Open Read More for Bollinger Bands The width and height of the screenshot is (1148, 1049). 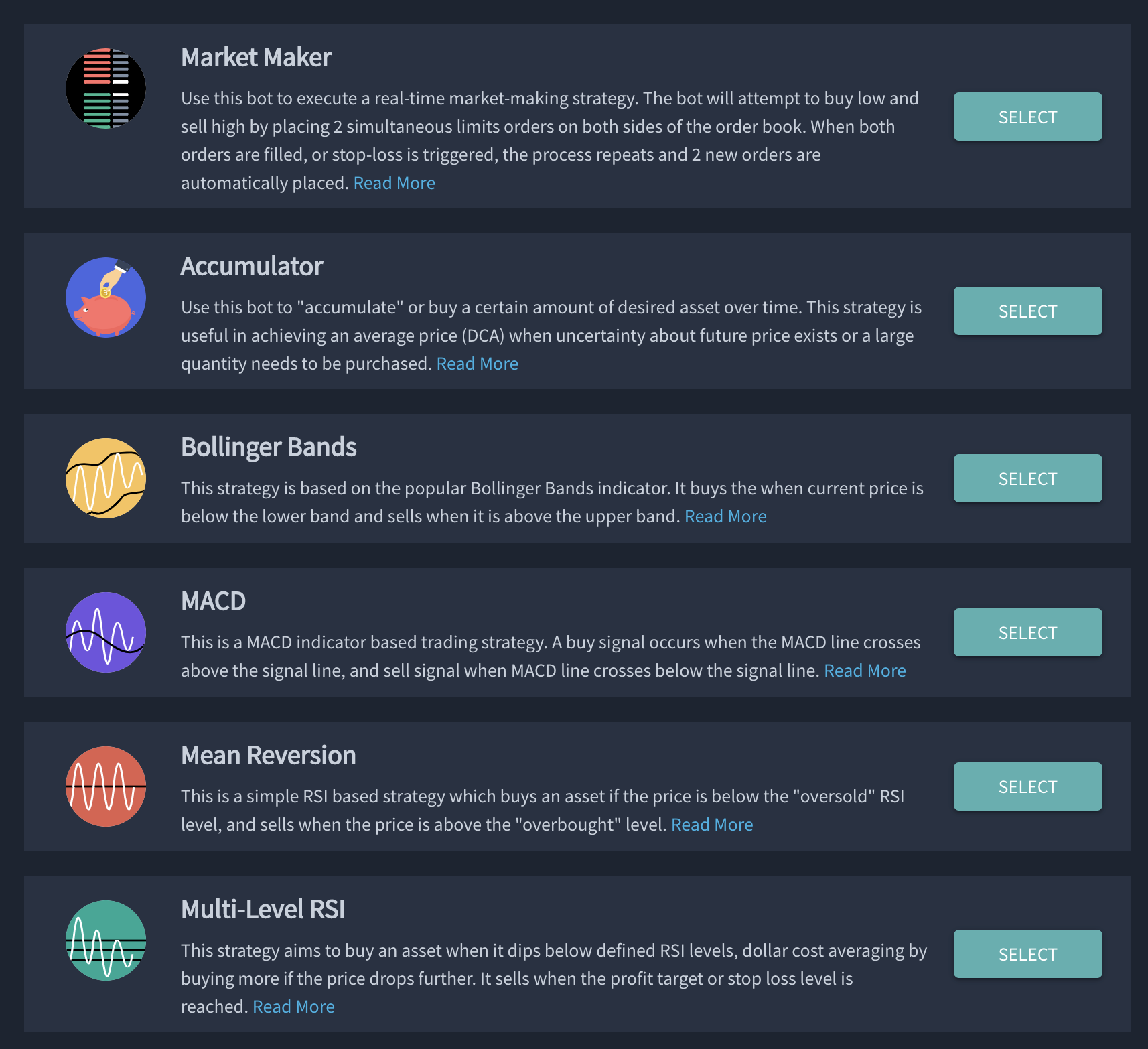(x=725, y=516)
